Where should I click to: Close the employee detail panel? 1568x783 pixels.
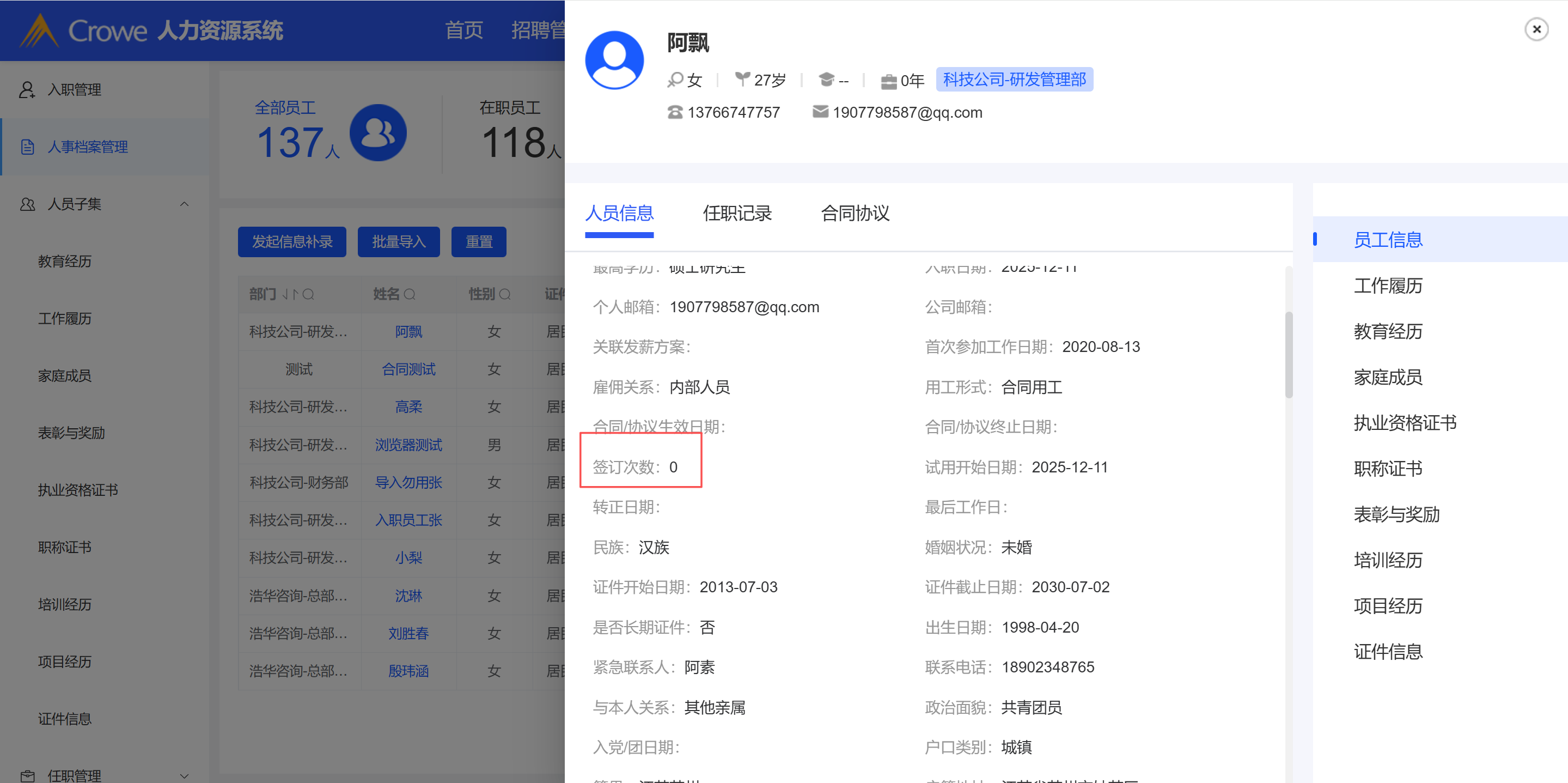coord(1536,29)
